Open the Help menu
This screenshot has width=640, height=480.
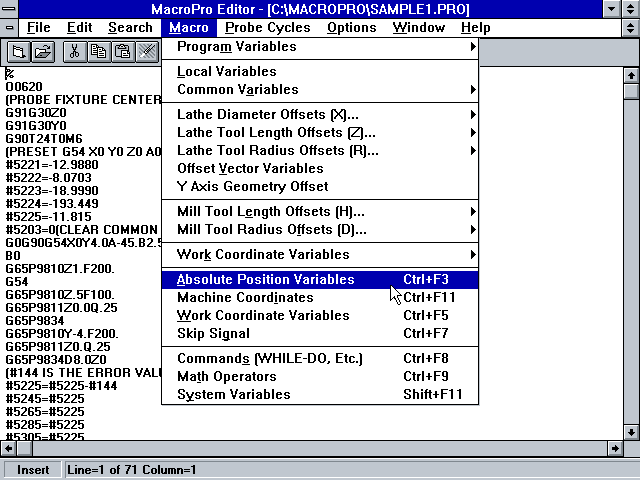tap(476, 28)
